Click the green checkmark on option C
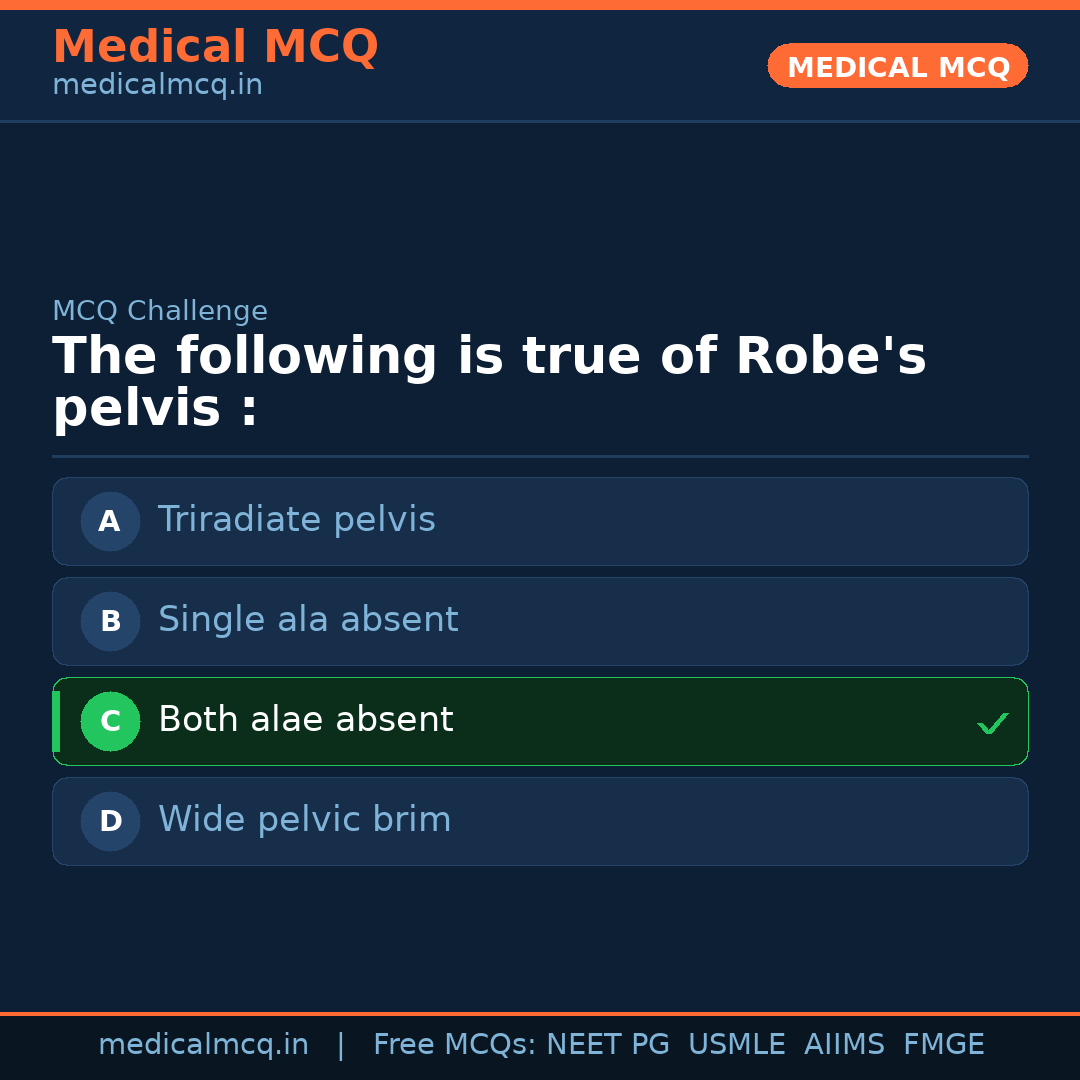Screen dimensions: 1080x1080 pos(992,723)
